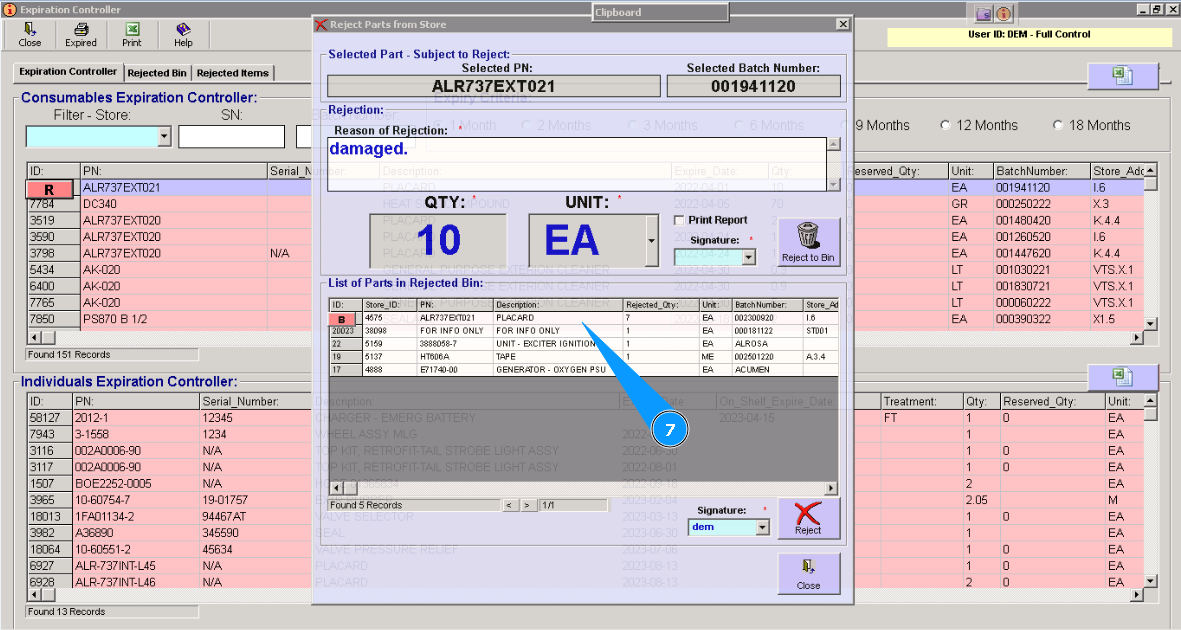Image resolution: width=1181 pixels, height=630 pixels.
Task: Switch to the Expiration Controller tab
Action: coord(68,72)
